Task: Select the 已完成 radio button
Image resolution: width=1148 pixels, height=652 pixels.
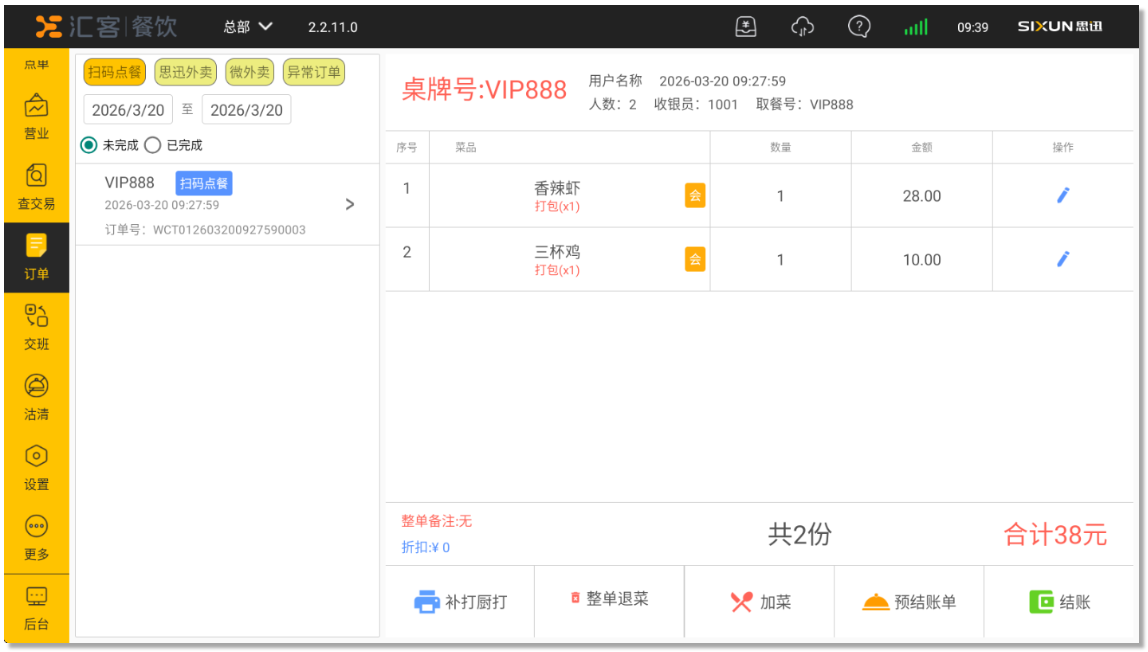Action: [x=152, y=145]
